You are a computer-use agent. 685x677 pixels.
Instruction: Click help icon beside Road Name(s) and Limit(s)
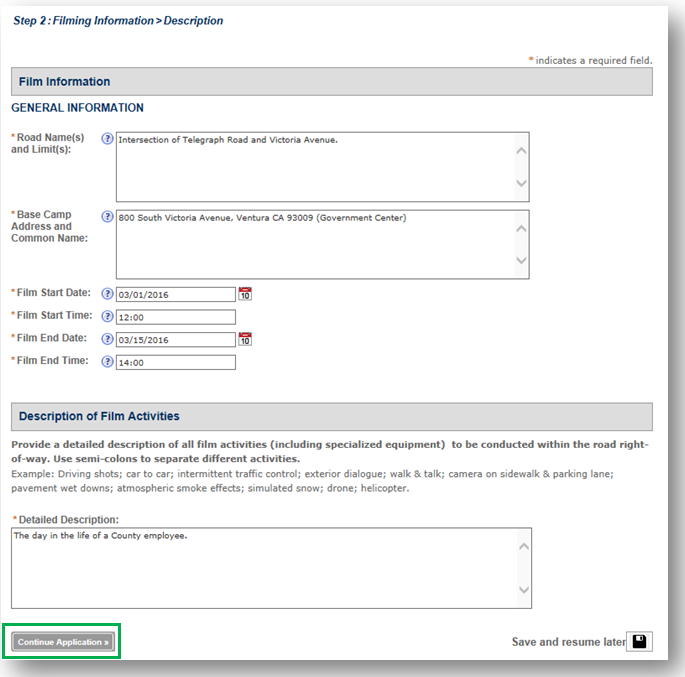[x=108, y=140]
